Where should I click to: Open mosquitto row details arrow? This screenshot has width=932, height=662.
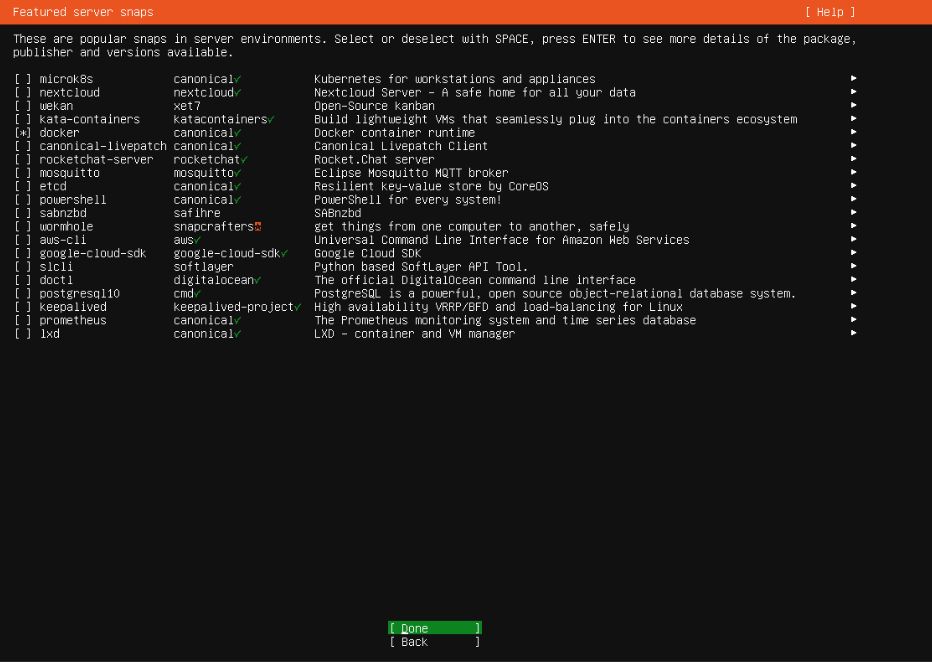point(854,172)
